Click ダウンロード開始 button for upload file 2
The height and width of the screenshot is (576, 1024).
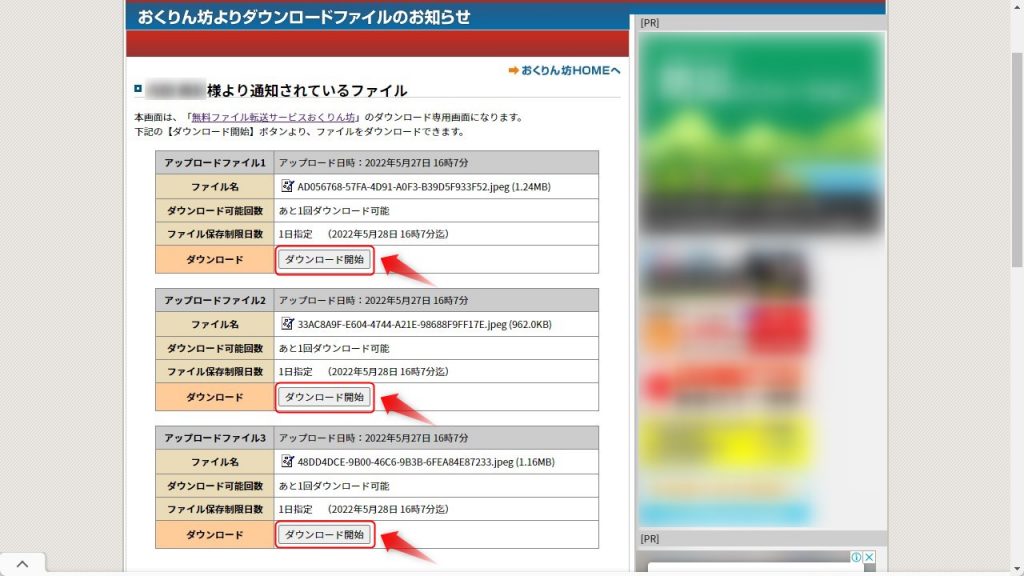325,397
